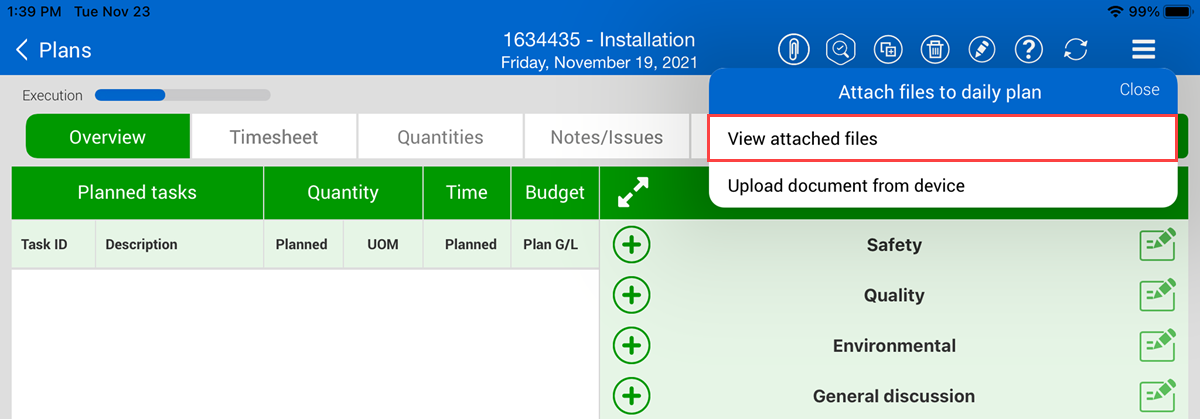Expand the Quality section with plus
The image size is (1200, 419).
[631, 295]
